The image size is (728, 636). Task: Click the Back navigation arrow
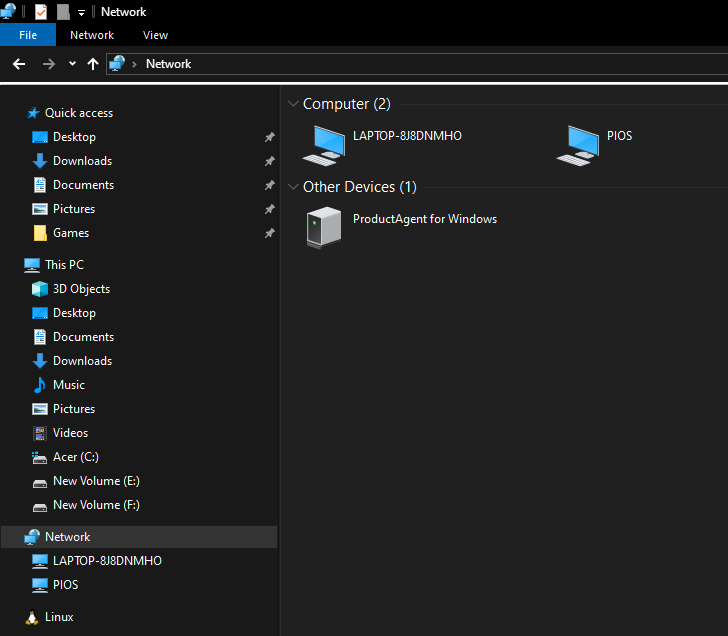click(x=19, y=64)
